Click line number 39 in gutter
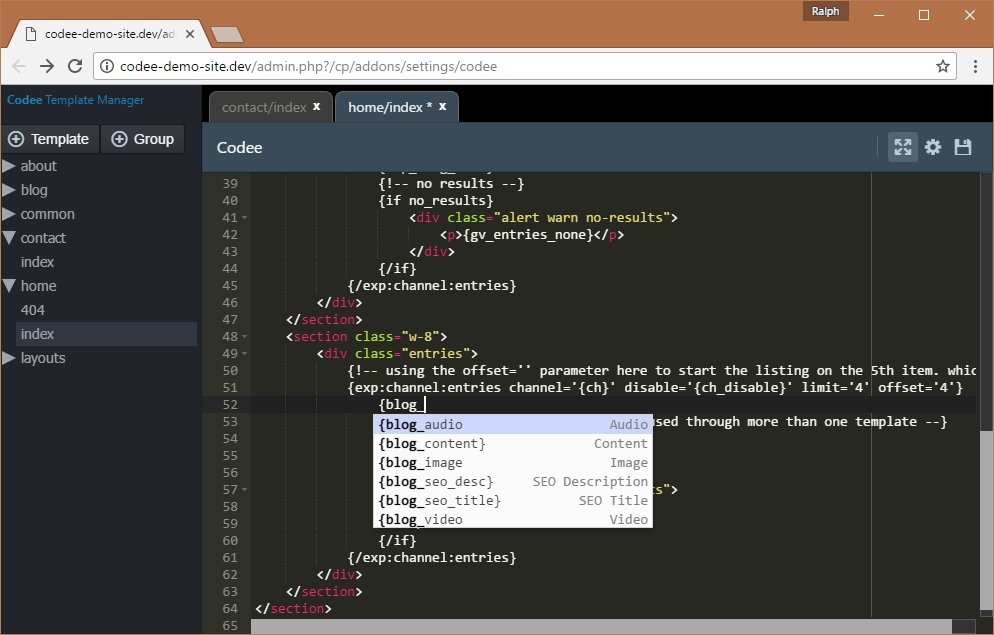This screenshot has height=635, width=994. pyautogui.click(x=230, y=184)
